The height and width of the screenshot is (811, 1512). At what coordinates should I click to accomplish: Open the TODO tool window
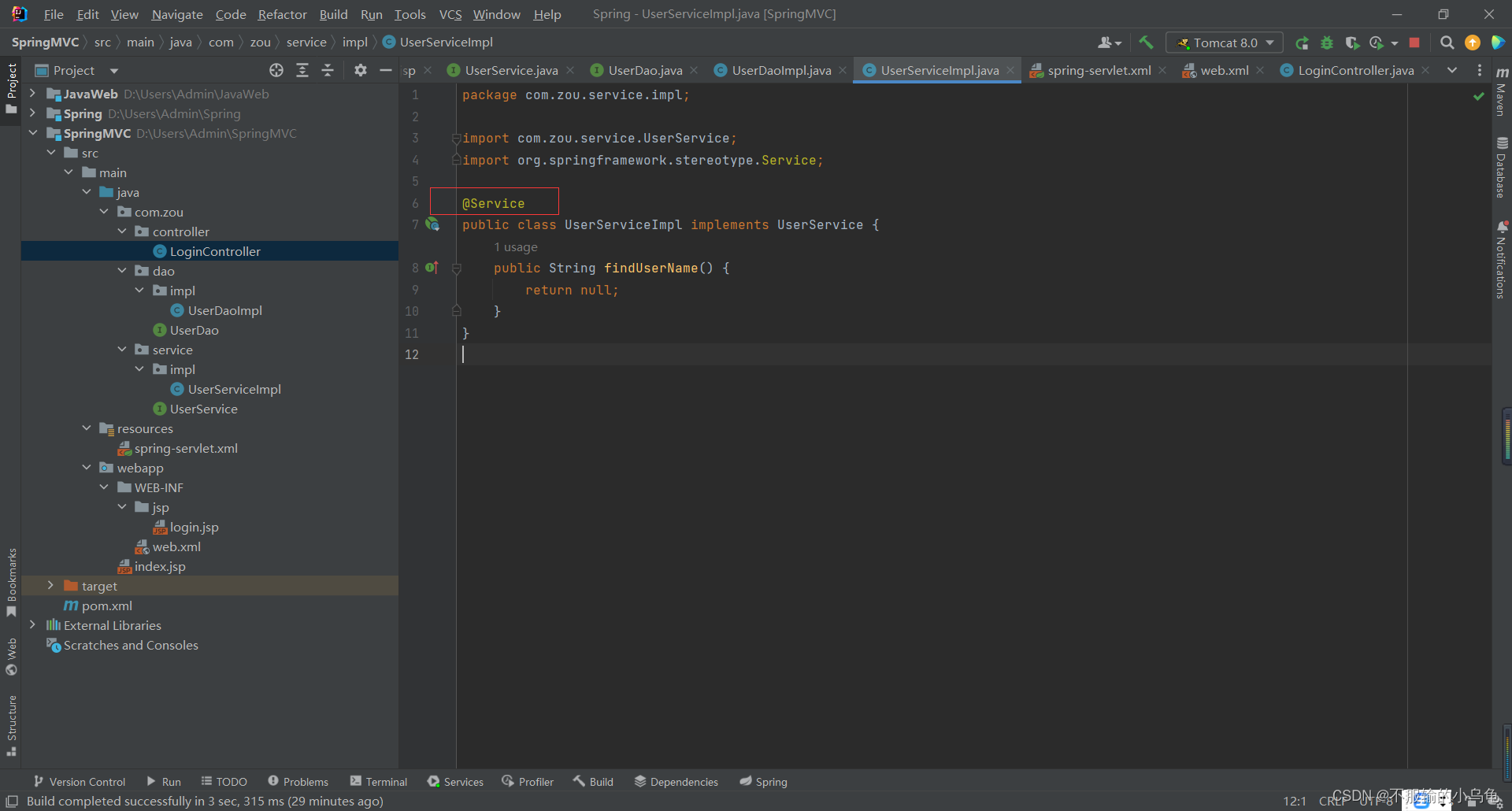pos(224,782)
